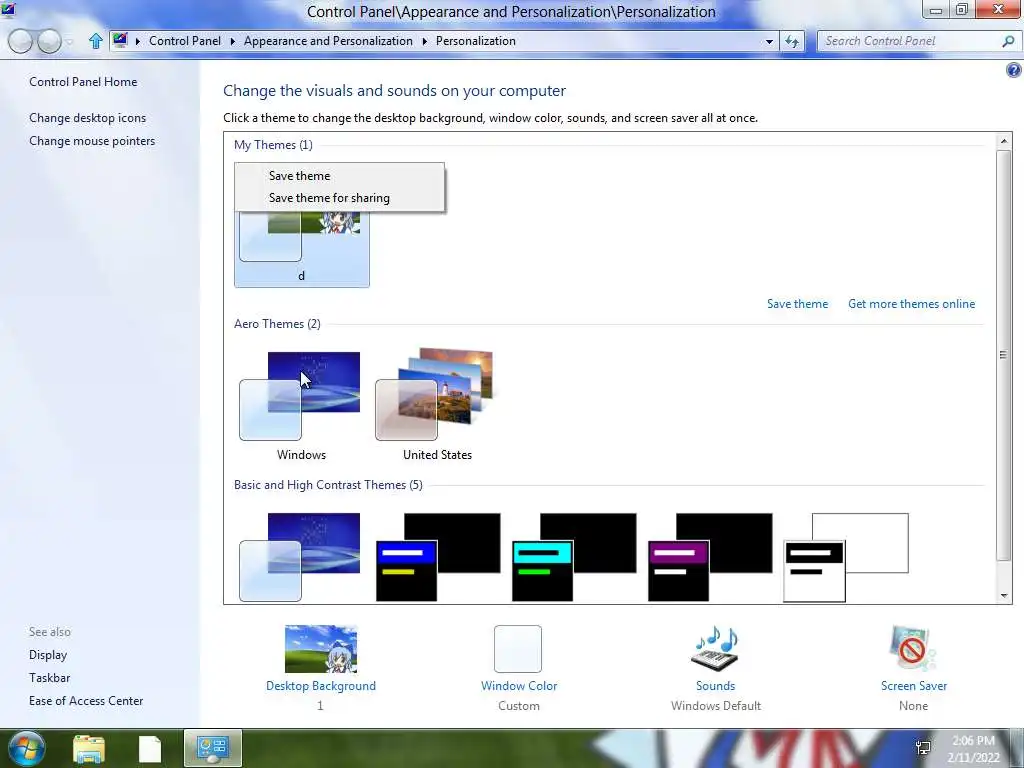This screenshot has width=1024, height=768.
Task: Select the 'd' theme under My Themes
Action: [x=302, y=248]
